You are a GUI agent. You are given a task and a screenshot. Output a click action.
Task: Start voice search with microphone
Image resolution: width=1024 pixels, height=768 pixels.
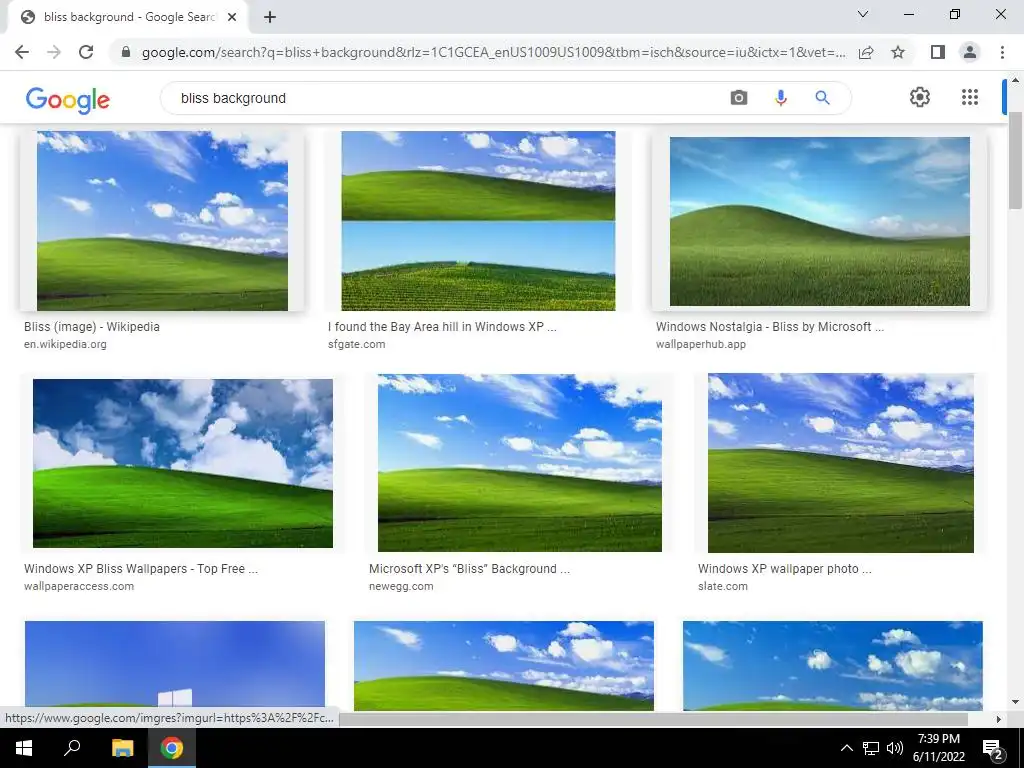[780, 98]
